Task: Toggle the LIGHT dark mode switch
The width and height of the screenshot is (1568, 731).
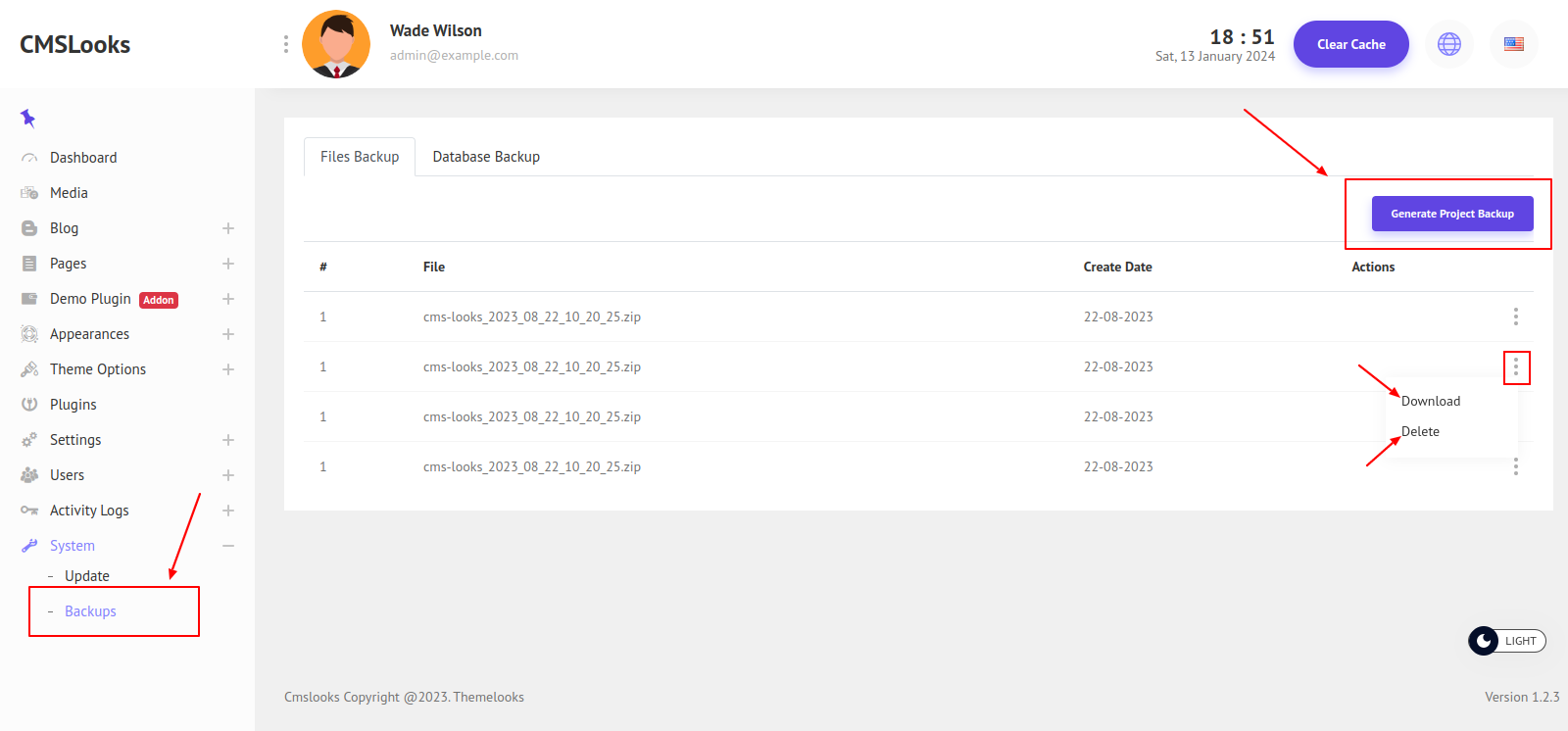Action: [1506, 641]
